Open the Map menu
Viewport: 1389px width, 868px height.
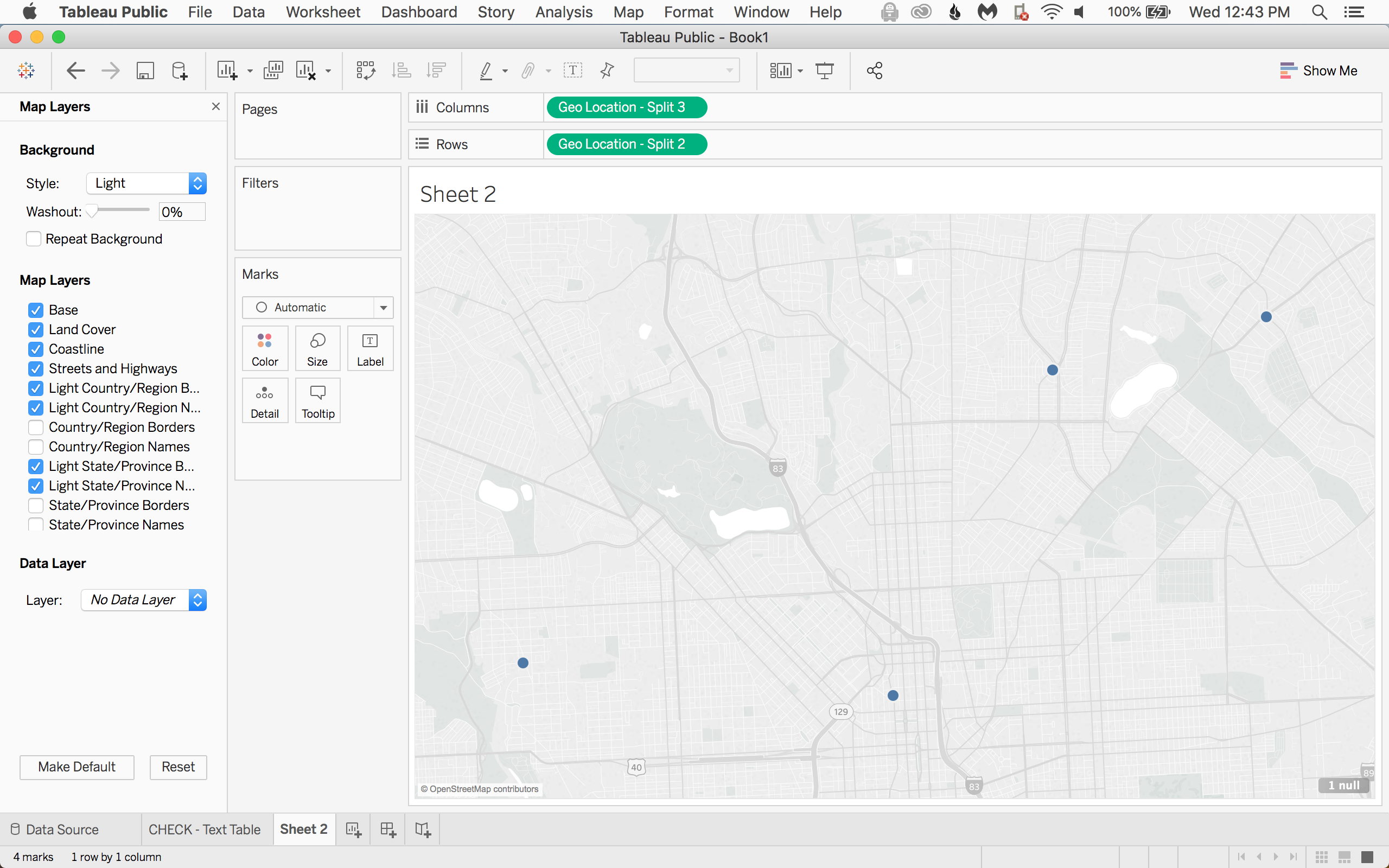628,12
